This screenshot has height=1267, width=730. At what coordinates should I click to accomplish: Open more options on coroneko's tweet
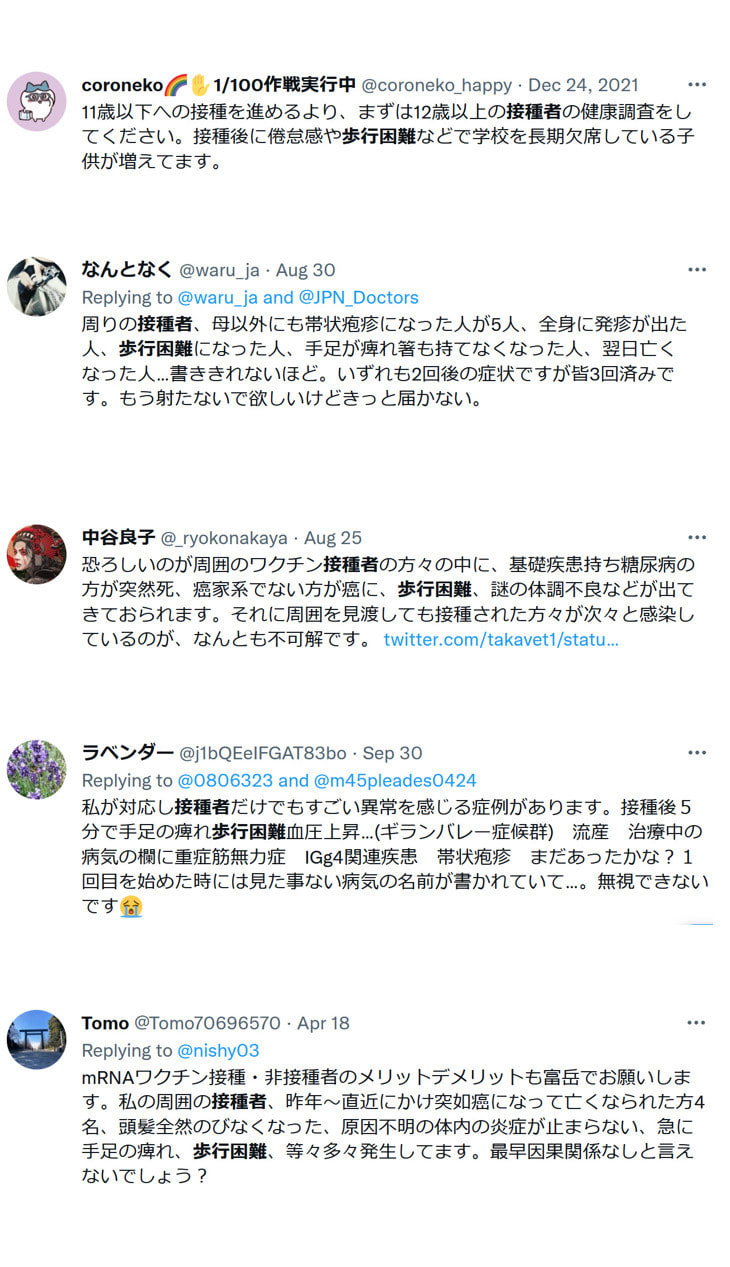[x=697, y=85]
